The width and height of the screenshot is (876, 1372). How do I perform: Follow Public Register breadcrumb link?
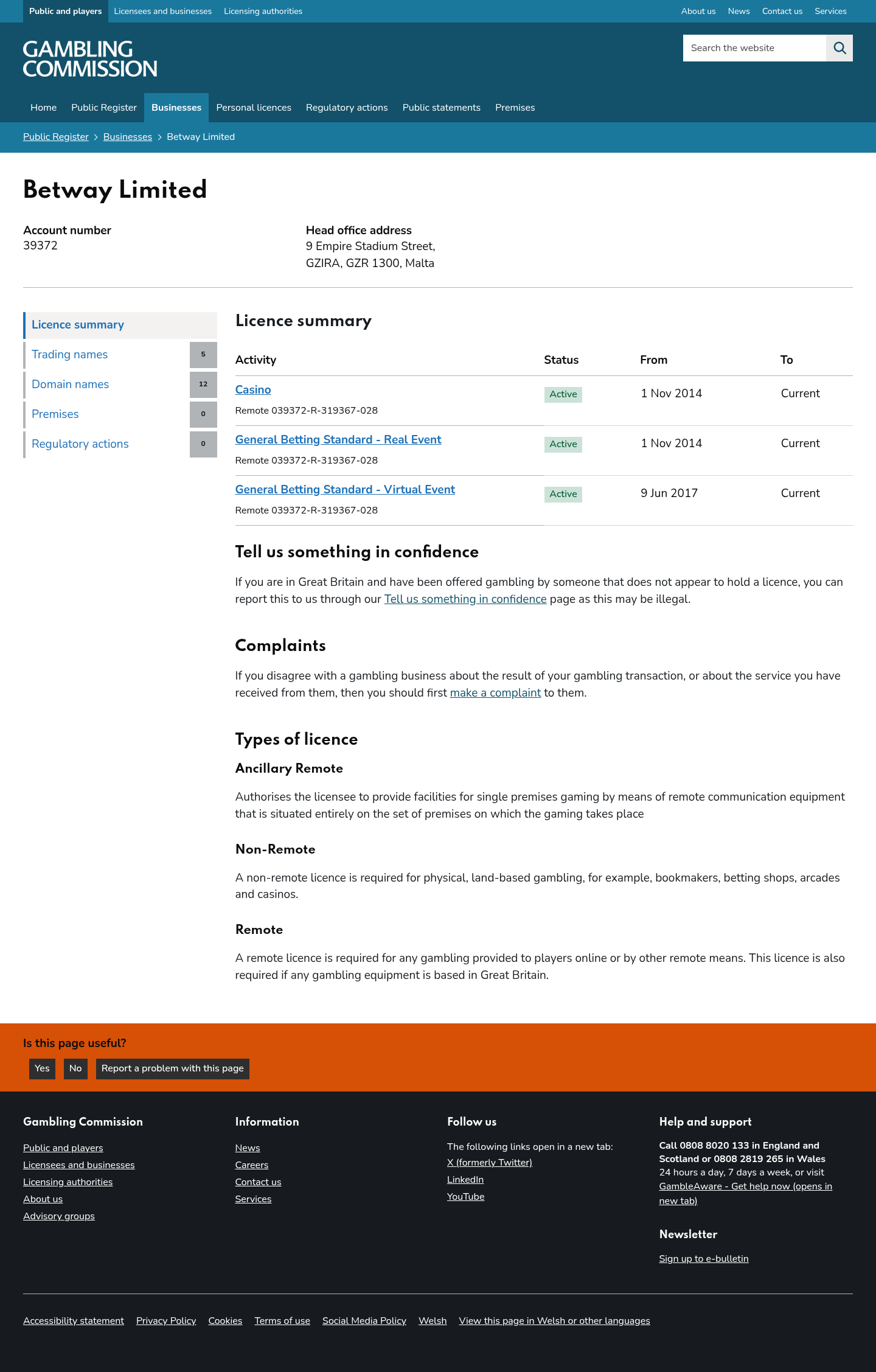click(56, 137)
